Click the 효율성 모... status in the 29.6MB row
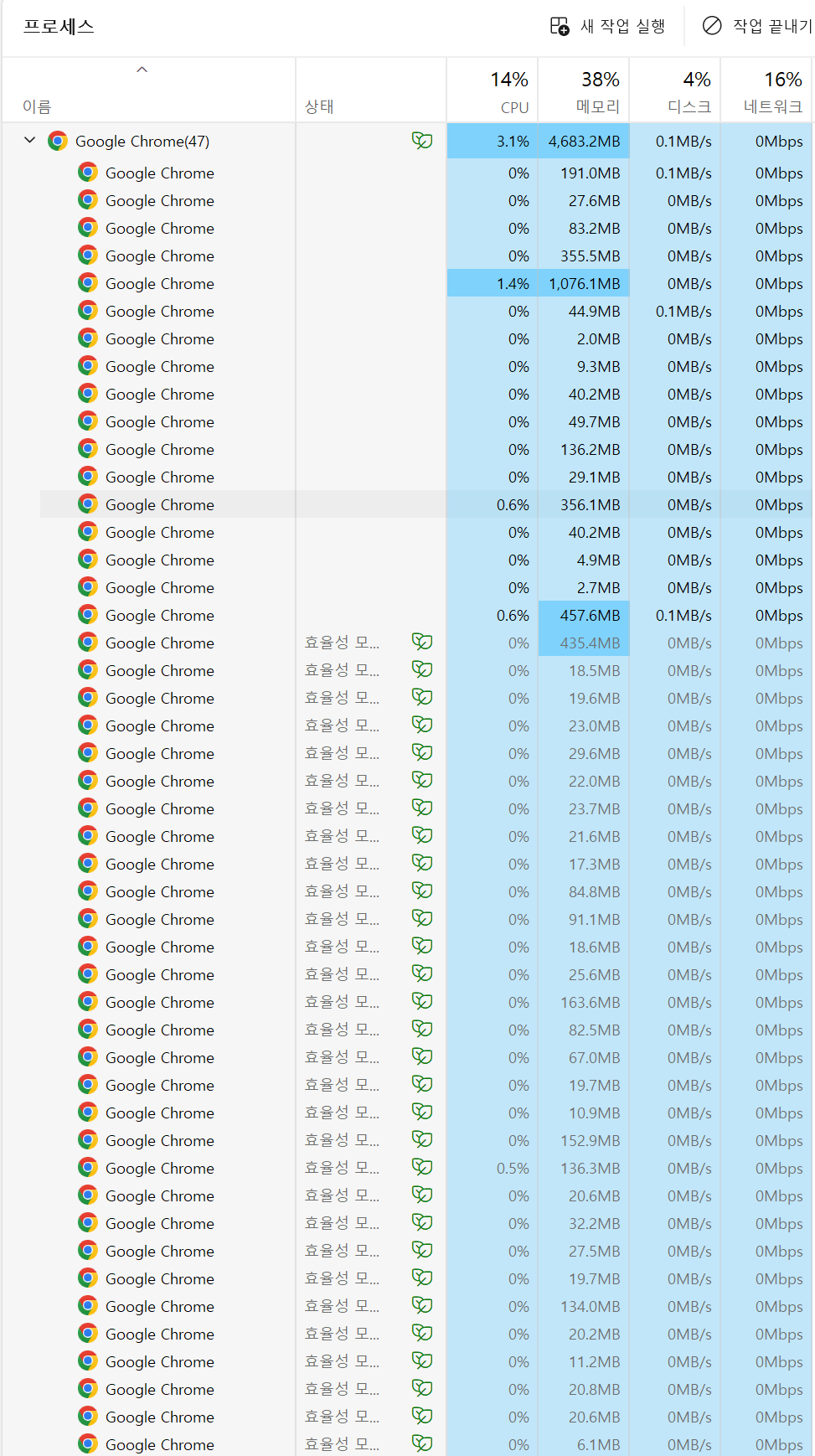This screenshot has height=1456, width=815. [x=342, y=753]
